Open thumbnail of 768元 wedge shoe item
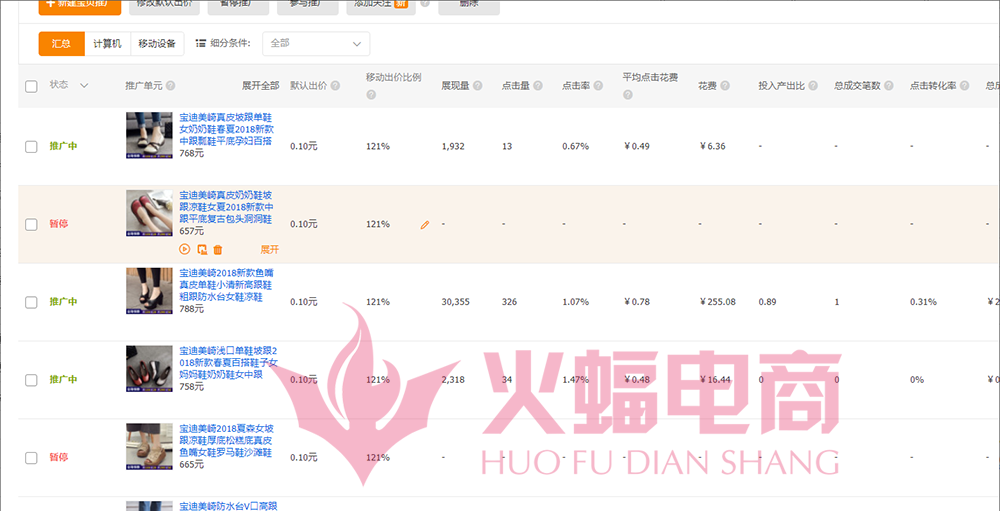 [149, 135]
